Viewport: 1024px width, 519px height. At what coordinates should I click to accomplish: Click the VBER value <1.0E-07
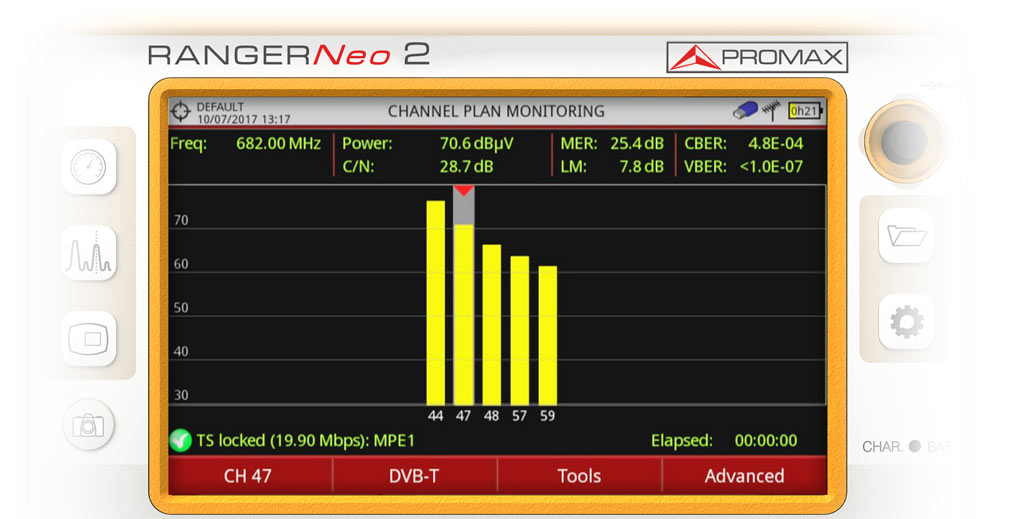[771, 167]
